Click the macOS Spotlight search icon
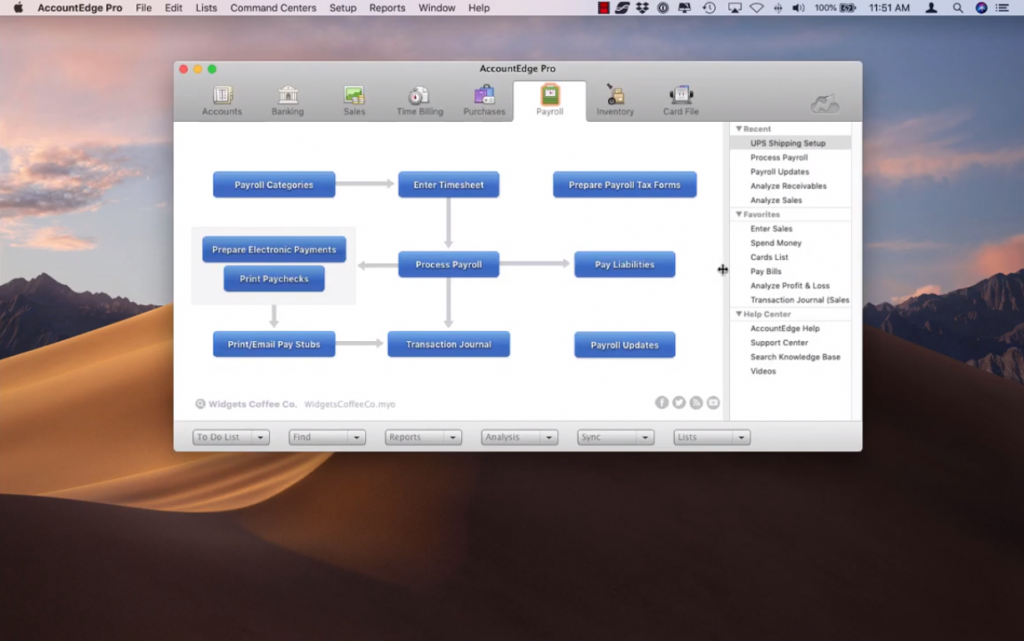The image size is (1024, 641). (x=957, y=8)
